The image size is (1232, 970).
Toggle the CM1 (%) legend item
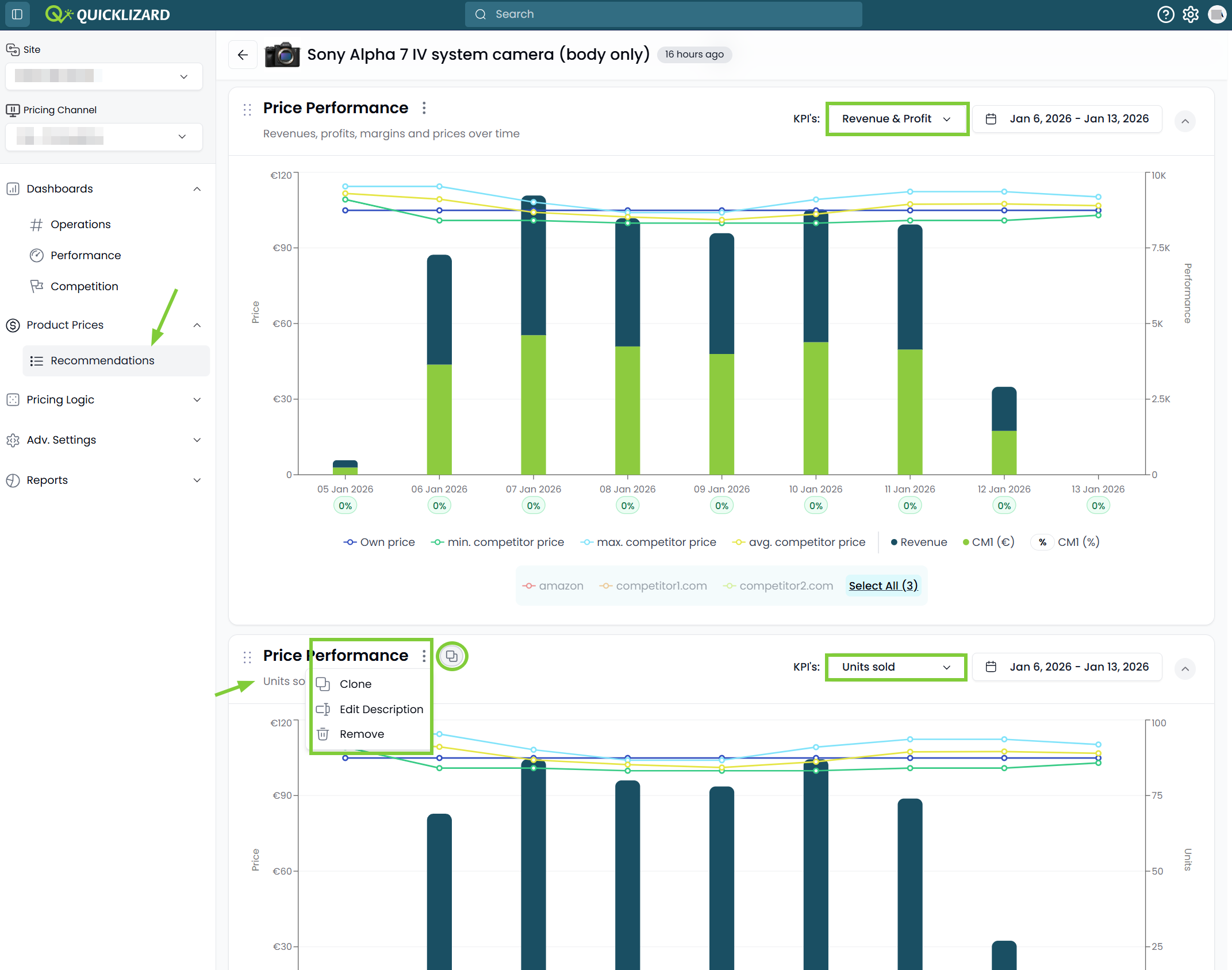1065,542
